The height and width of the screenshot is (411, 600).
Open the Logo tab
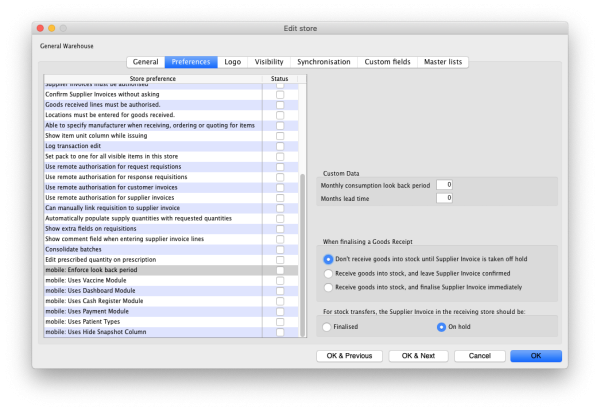click(232, 62)
